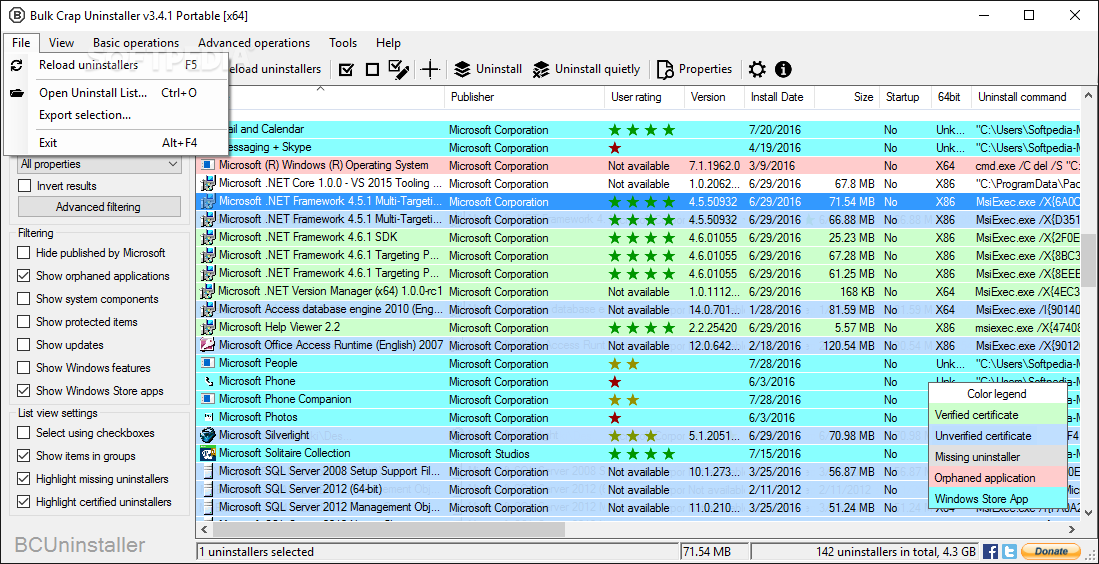Uncheck Show orphaned applications

tap(25, 276)
